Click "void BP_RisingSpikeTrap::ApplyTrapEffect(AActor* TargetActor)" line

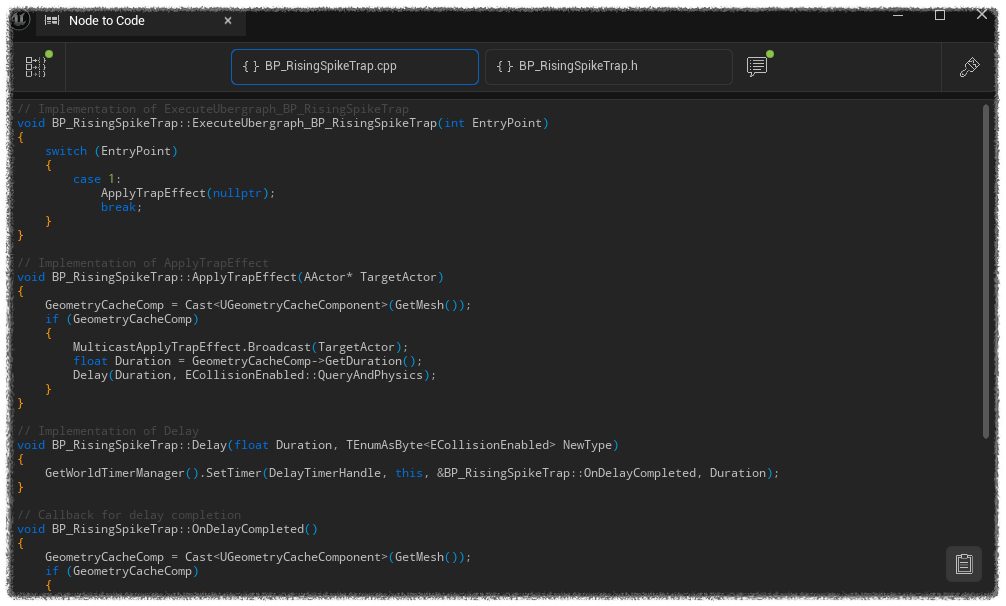tap(230, 277)
